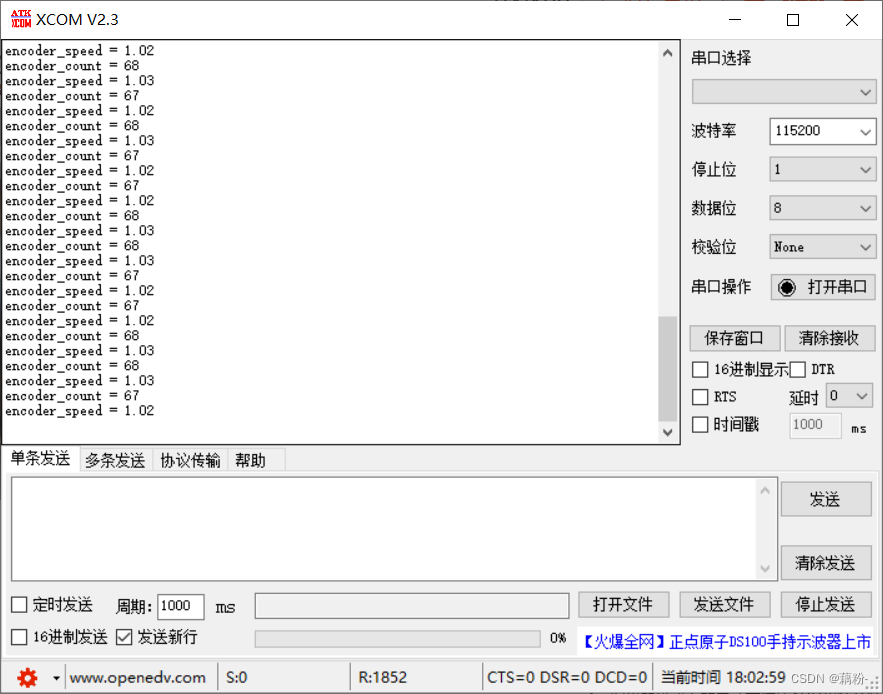Toggle the RTS checkbox
This screenshot has width=883, height=694.
coord(700,397)
